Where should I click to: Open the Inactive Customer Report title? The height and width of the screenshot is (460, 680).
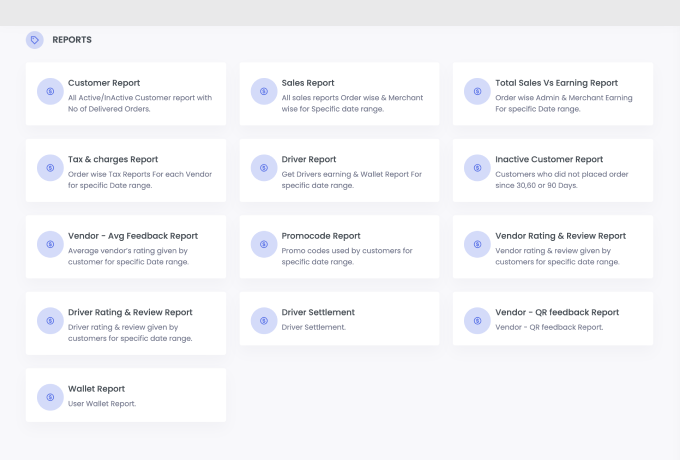549,160
